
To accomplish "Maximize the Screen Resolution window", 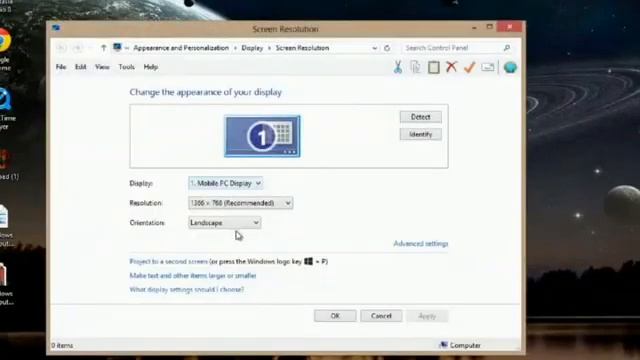I will (x=489, y=27).
